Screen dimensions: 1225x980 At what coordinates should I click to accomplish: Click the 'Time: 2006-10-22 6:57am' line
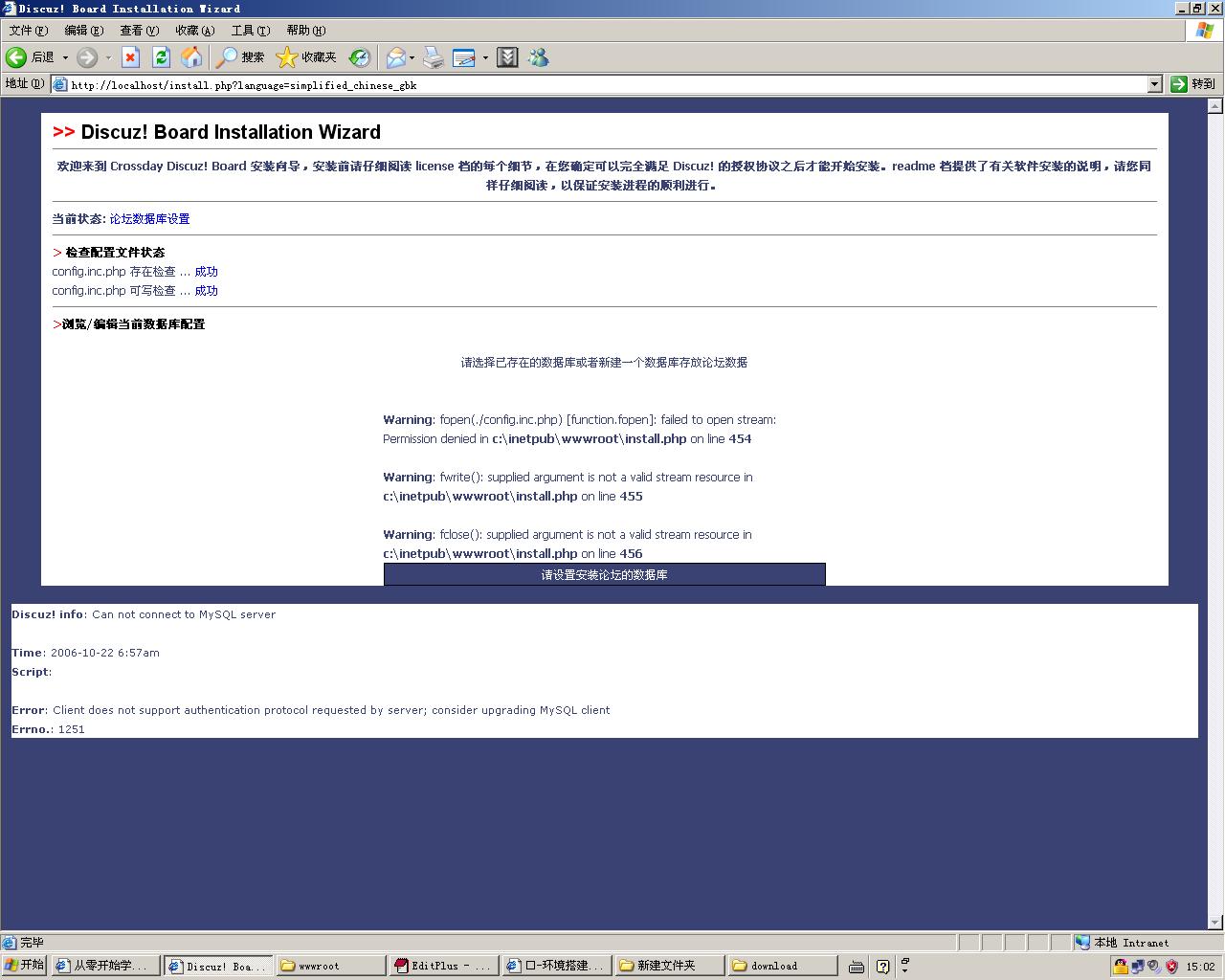[x=85, y=653]
